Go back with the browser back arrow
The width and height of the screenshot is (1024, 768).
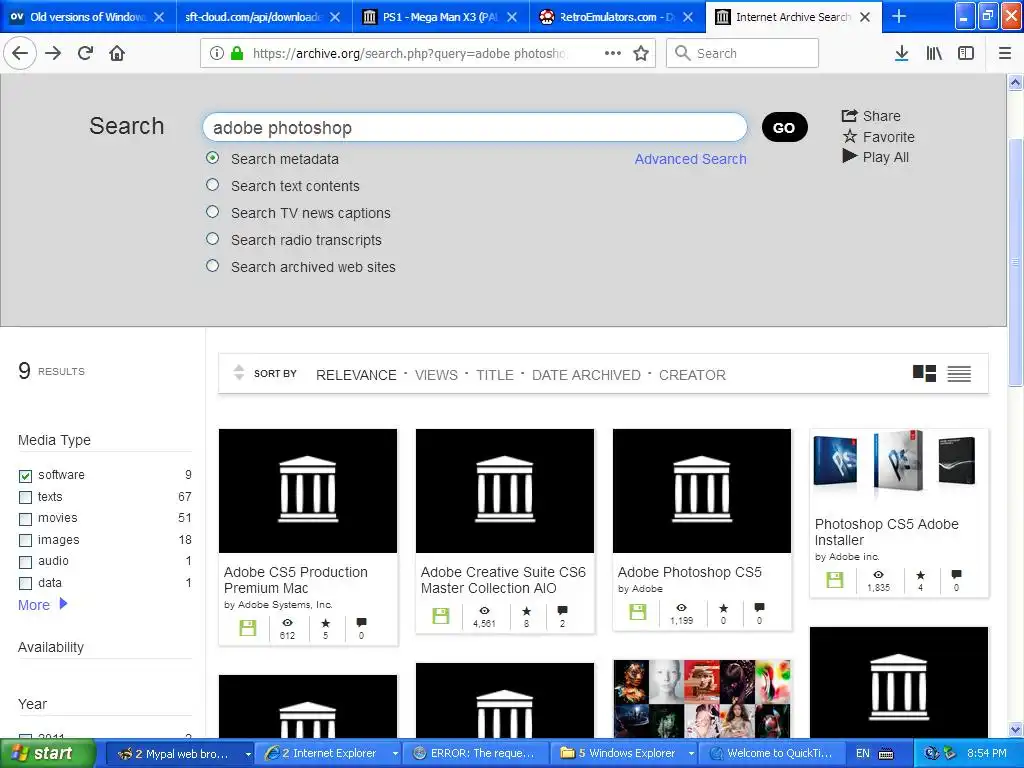pyautogui.click(x=20, y=53)
